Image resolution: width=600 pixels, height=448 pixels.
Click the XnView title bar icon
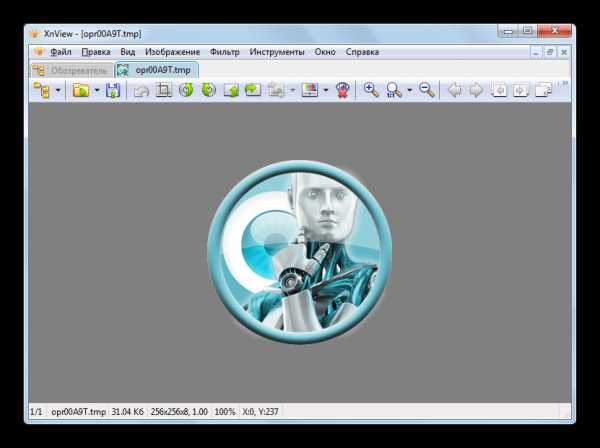pyautogui.click(x=34, y=34)
